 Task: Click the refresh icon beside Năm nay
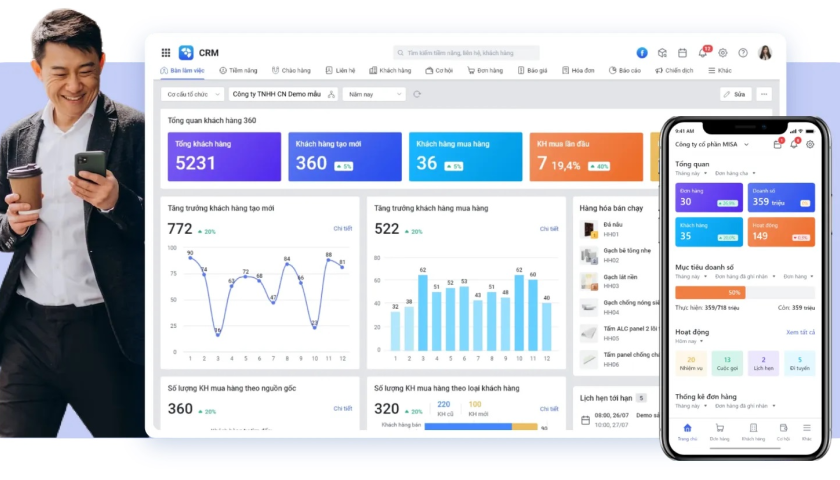[417, 94]
